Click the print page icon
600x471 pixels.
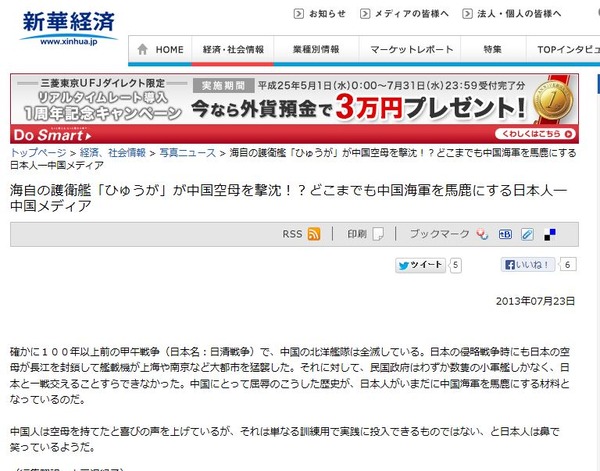tap(378, 234)
